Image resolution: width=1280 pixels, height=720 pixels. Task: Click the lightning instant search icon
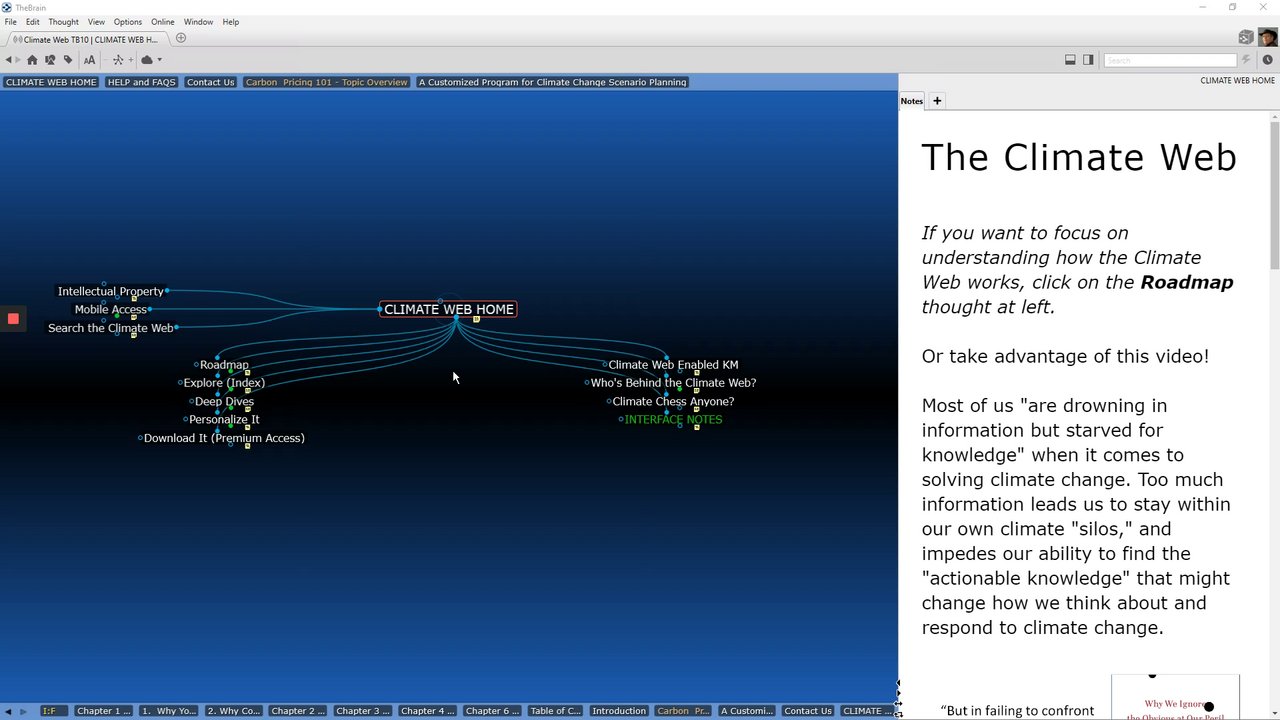1246,60
